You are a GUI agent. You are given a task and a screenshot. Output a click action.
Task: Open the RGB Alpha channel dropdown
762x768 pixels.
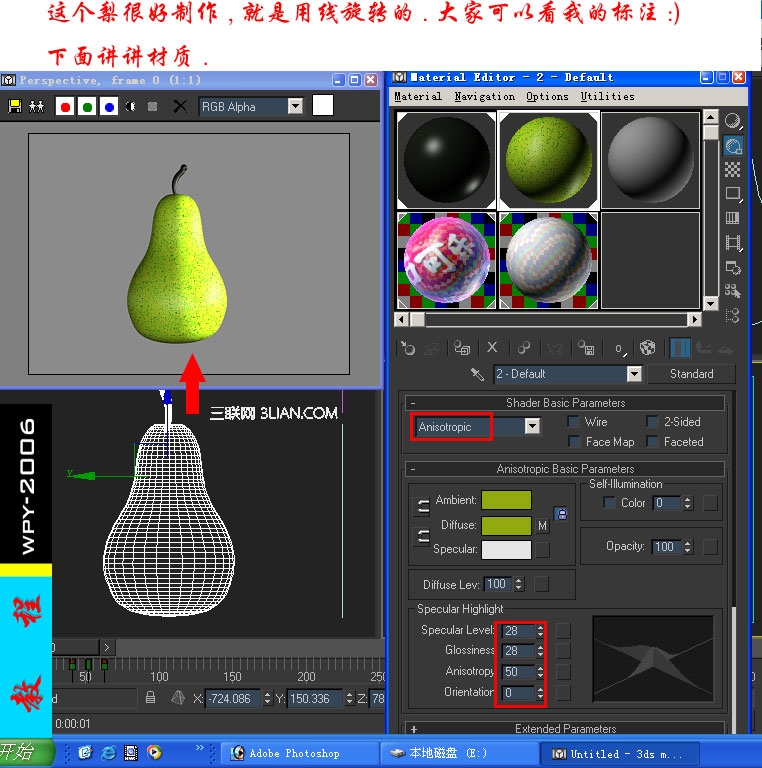coord(295,106)
